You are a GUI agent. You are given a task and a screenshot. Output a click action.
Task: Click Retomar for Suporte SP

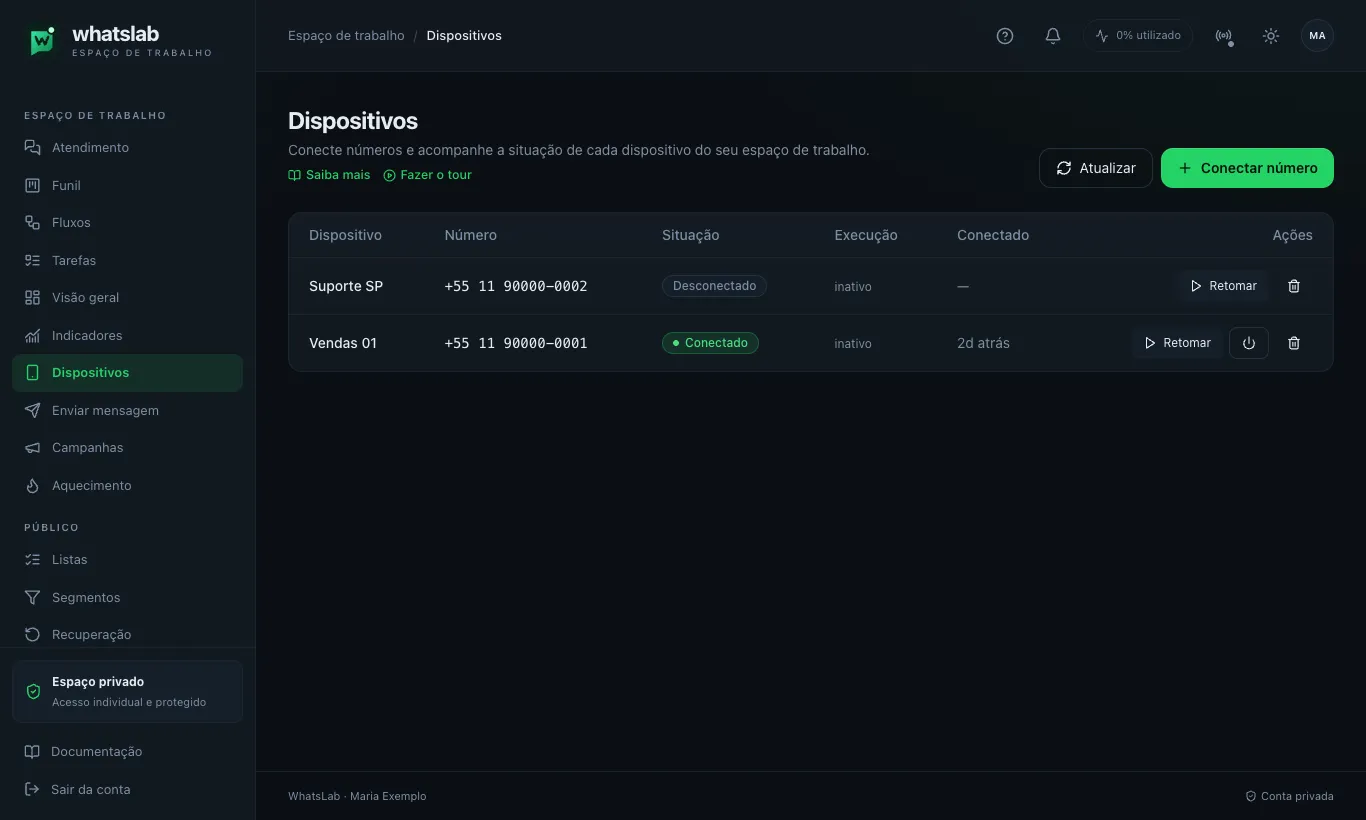[x=1223, y=286]
